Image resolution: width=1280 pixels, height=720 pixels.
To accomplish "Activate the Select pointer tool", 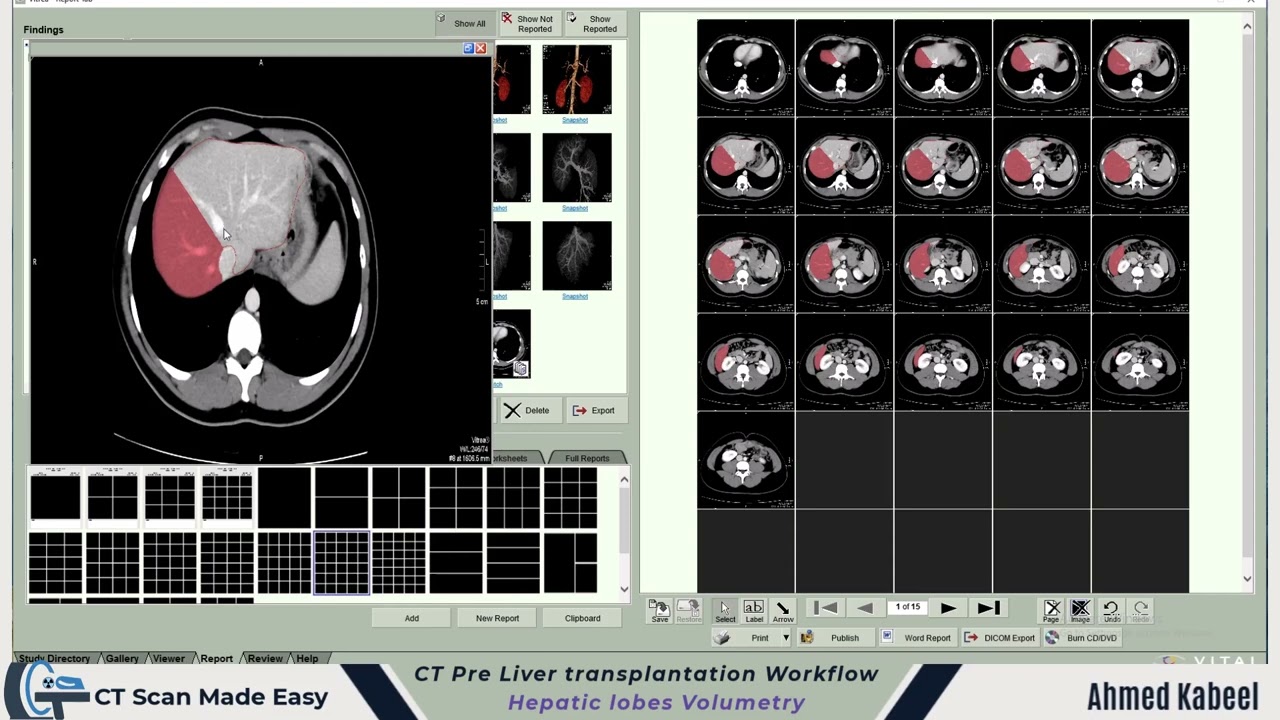I will click(725, 611).
